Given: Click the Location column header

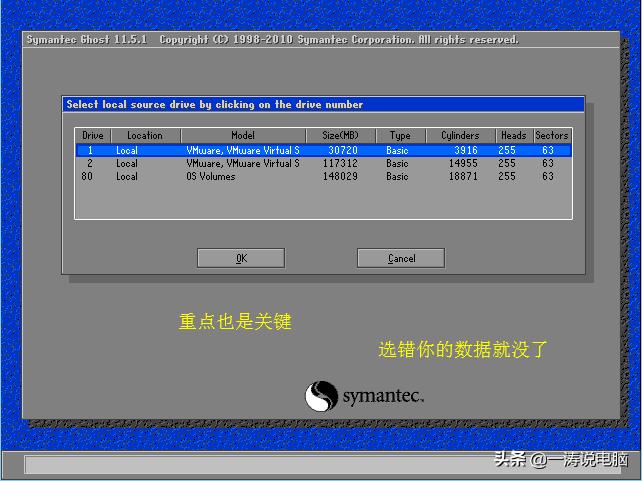Looking at the screenshot, I should point(145,135).
